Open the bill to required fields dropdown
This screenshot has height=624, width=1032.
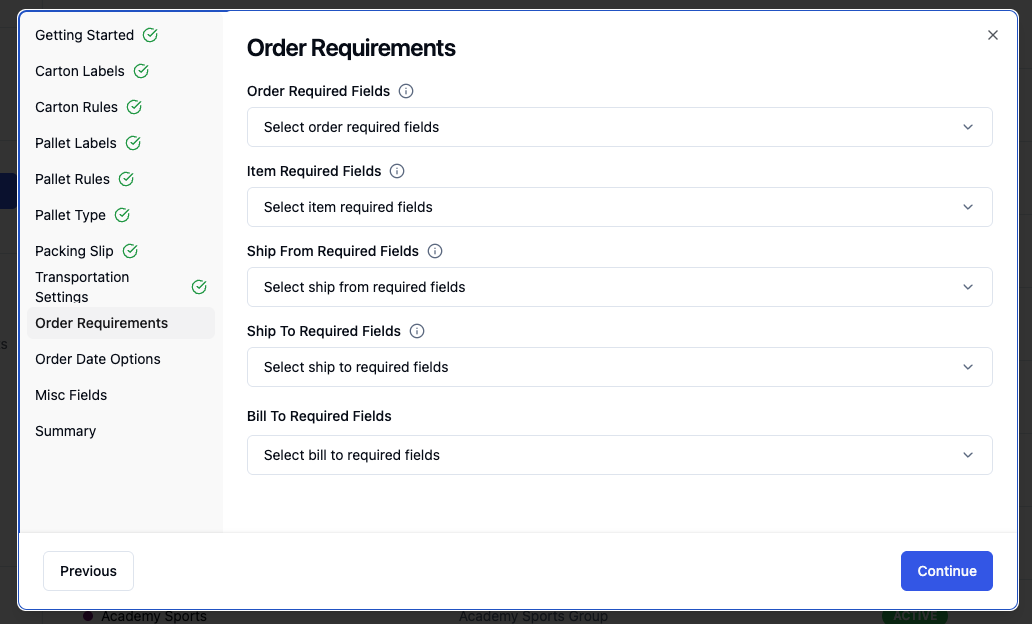point(619,455)
